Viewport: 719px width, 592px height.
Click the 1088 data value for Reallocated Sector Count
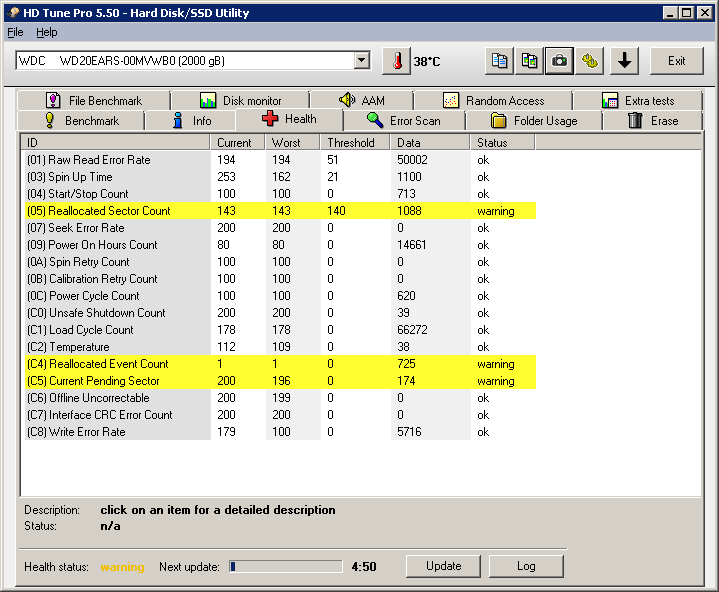tap(409, 210)
